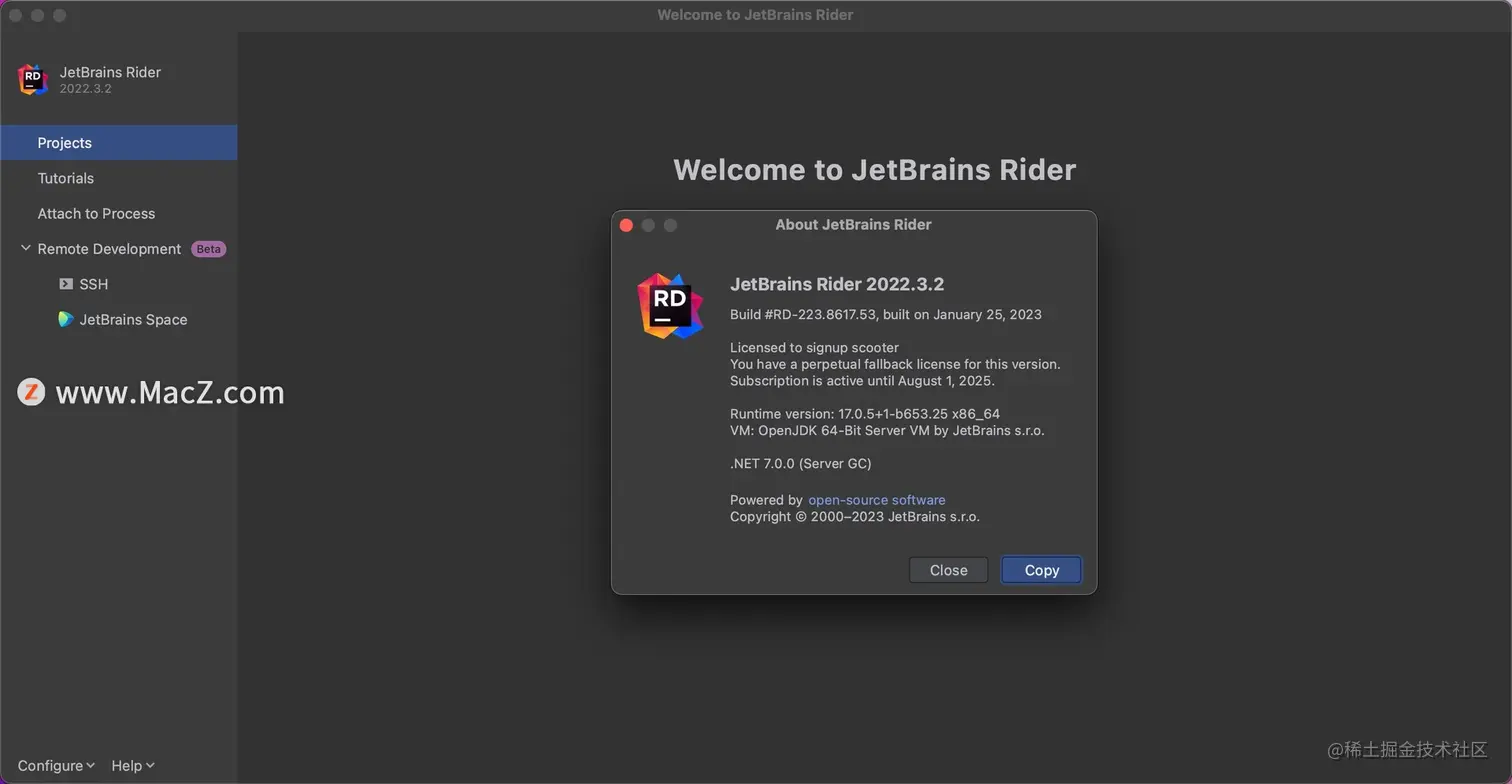Click the build number text line
This screenshot has height=784, width=1512.
(x=886, y=314)
